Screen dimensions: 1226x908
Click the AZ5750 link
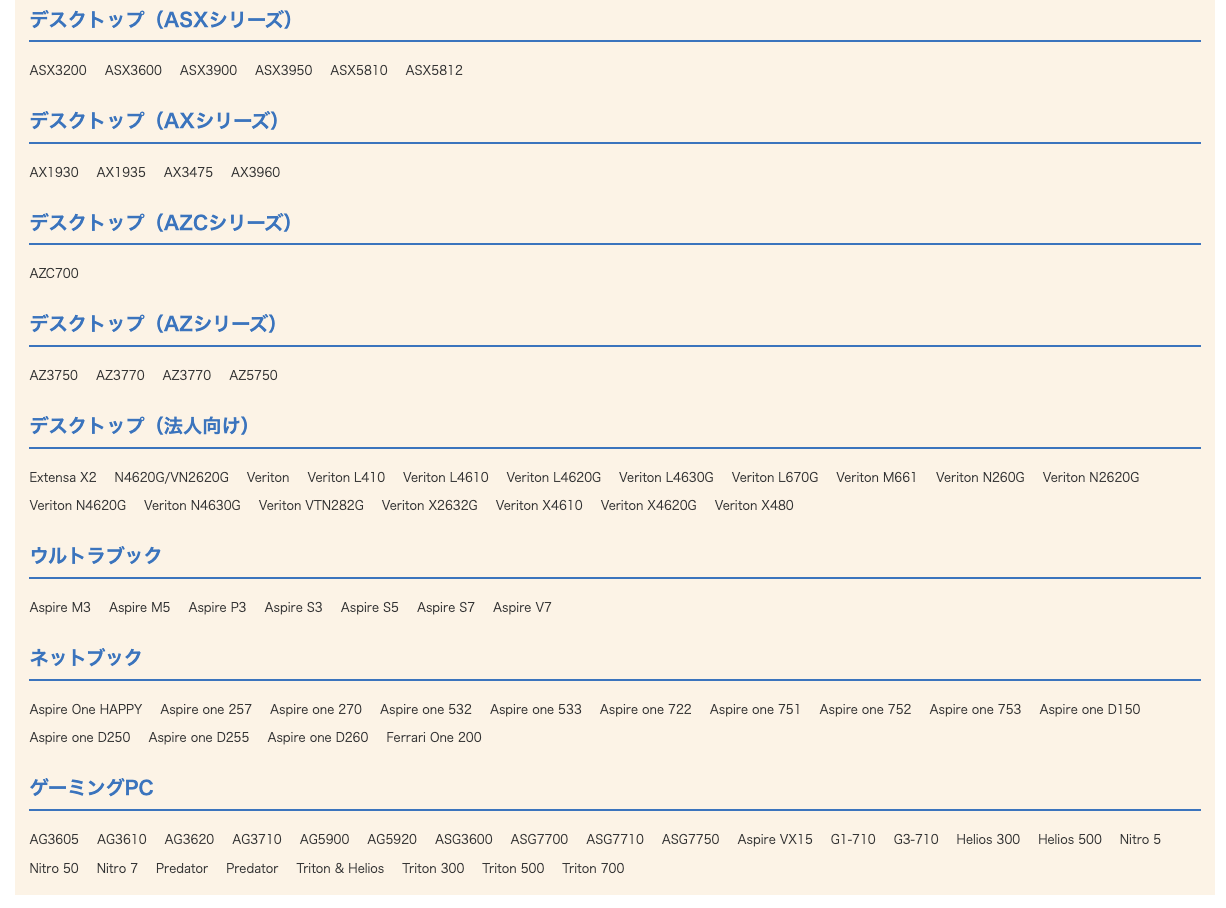(253, 375)
